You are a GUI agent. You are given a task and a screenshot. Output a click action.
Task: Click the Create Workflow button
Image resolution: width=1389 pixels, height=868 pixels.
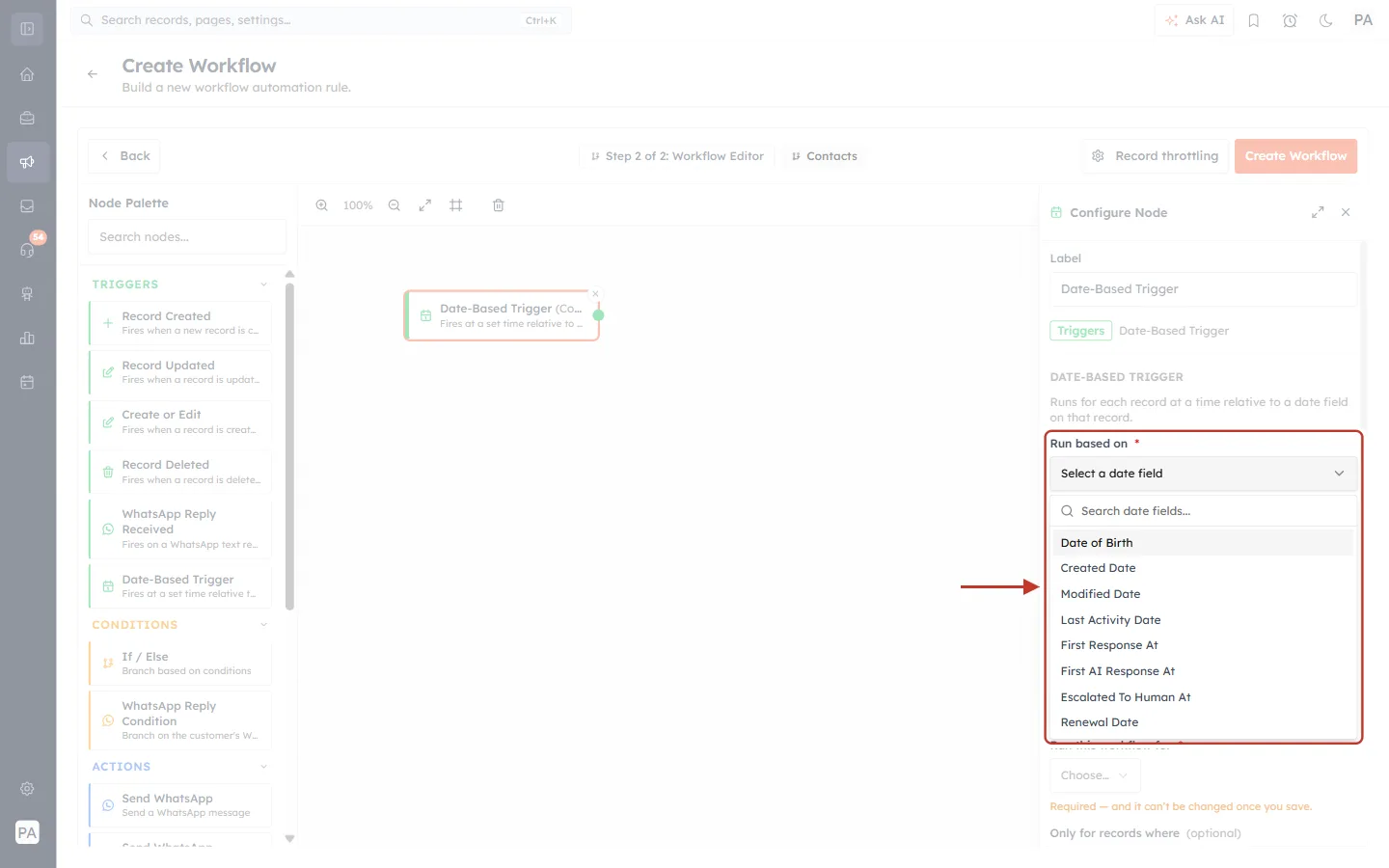pos(1295,156)
